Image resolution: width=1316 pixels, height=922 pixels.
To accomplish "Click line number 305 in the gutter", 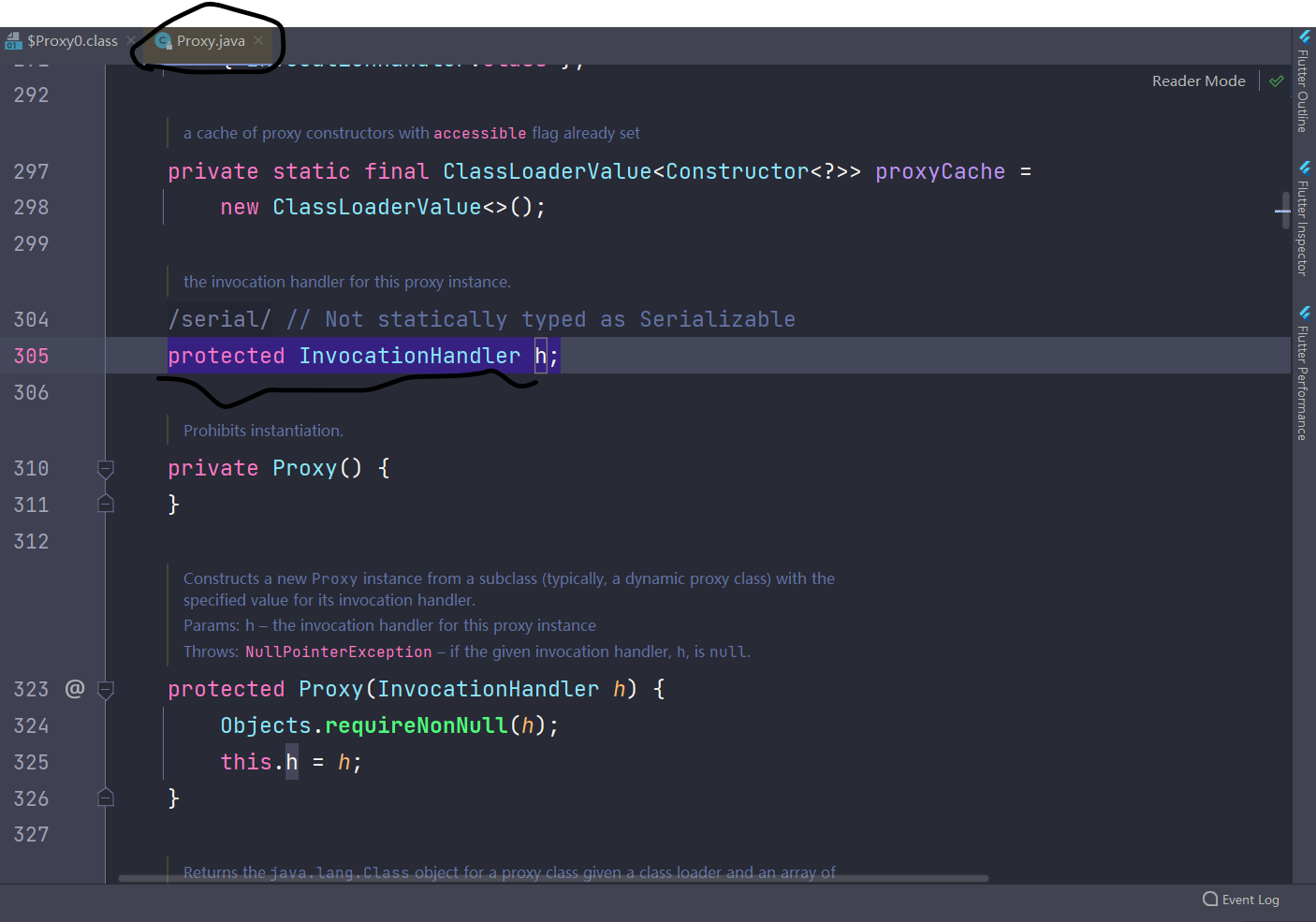I will (x=31, y=356).
